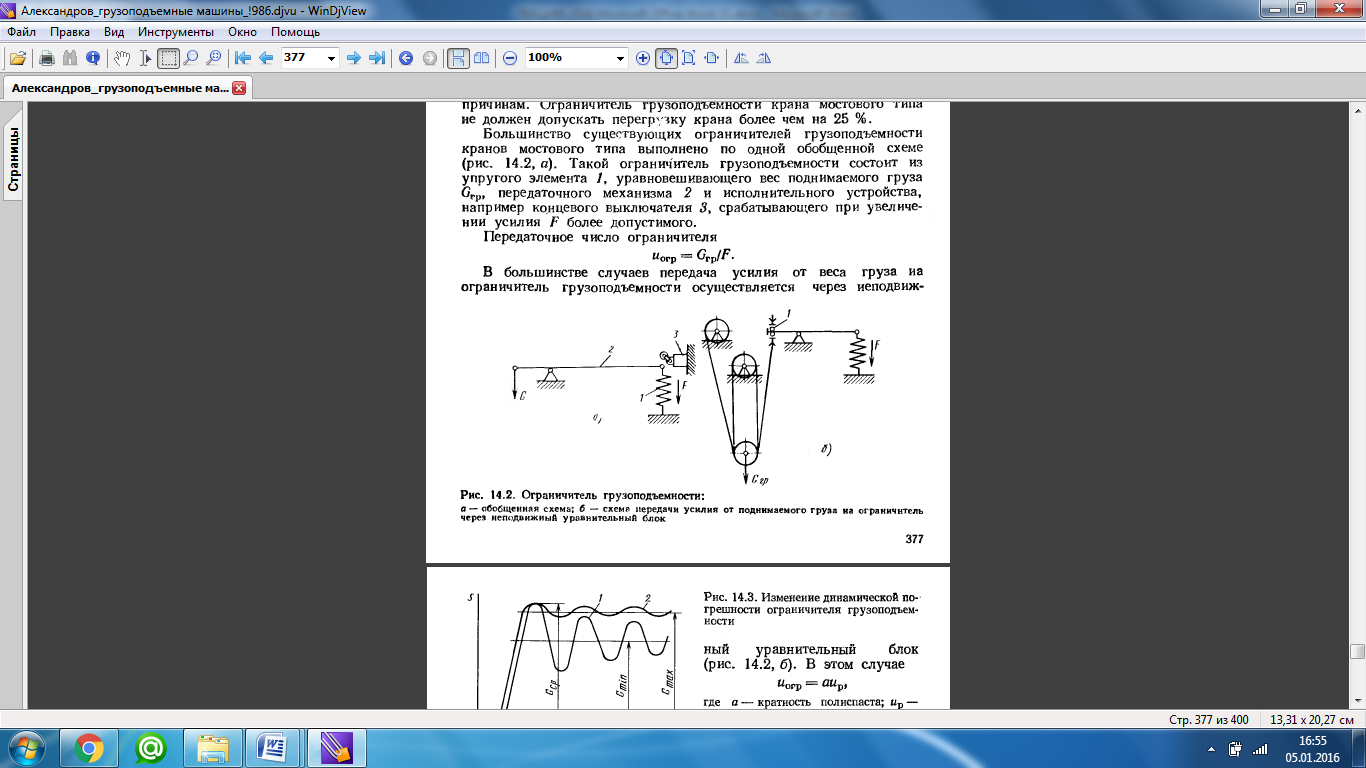Navigate back in view history
Screen dimensions: 1366x768
[406, 58]
